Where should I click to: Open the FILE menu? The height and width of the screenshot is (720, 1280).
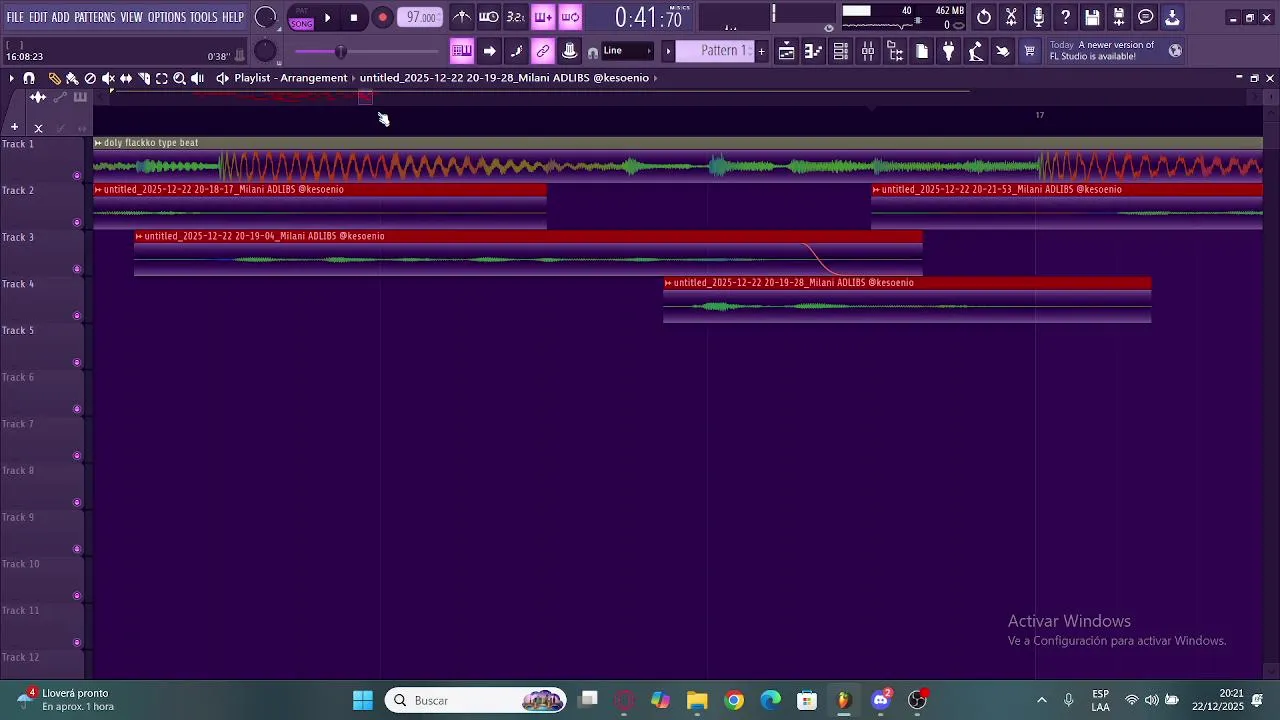pyautogui.click(x=15, y=17)
